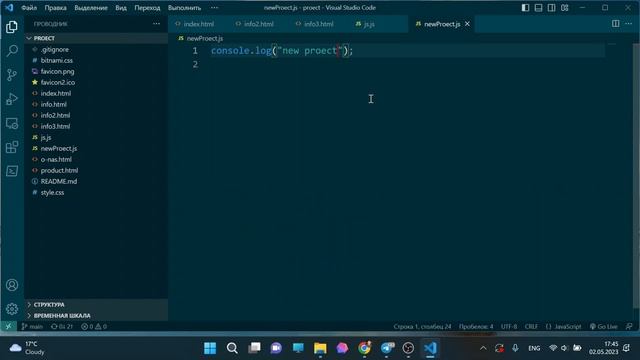
Task: Open the Файл menu
Action: pyautogui.click(x=29, y=8)
